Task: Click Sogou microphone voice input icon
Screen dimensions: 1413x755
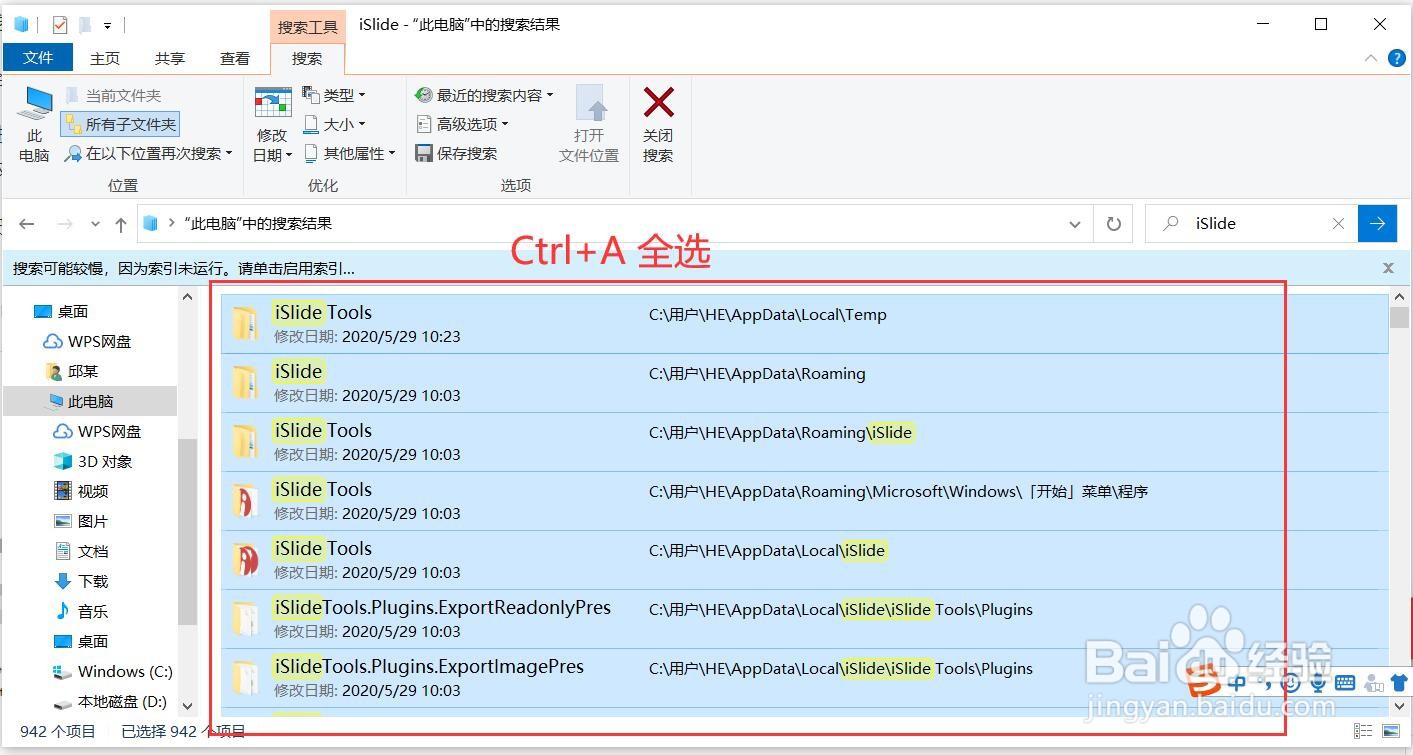Action: click(1318, 684)
